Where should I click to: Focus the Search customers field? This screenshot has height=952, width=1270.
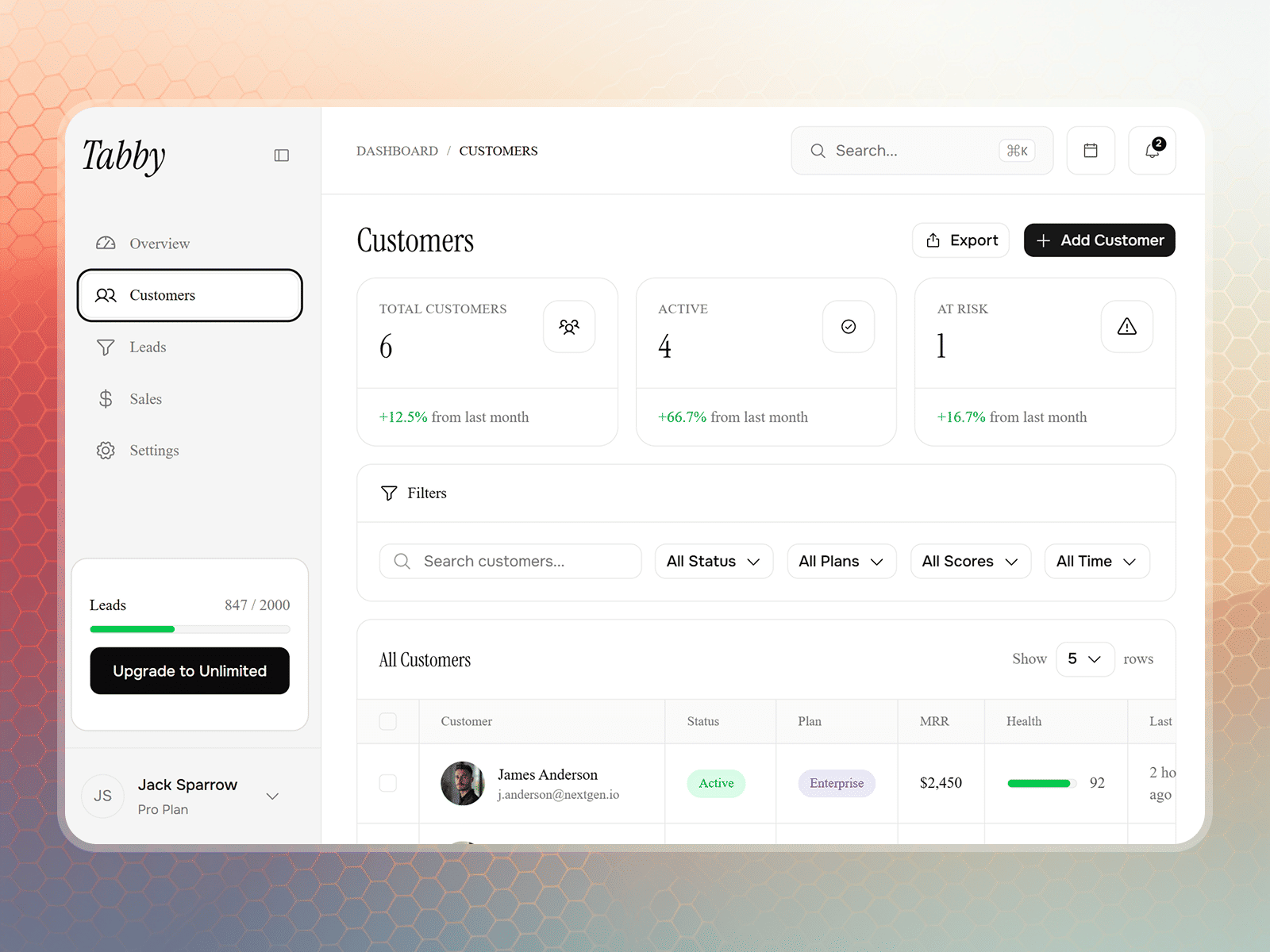[510, 561]
